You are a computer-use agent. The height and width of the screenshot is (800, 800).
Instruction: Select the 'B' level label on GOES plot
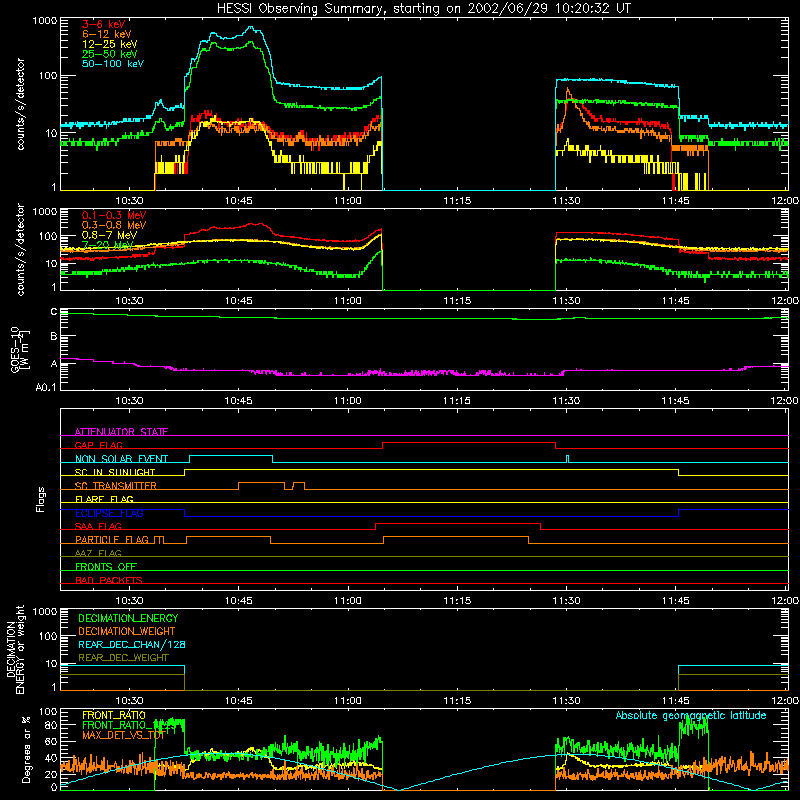point(54,337)
